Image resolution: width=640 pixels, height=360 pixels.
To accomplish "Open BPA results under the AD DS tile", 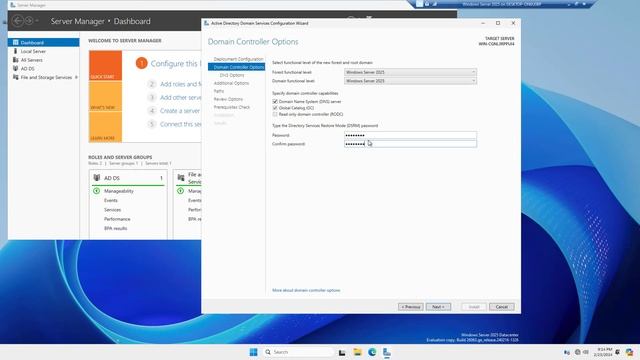I will 116,229.
